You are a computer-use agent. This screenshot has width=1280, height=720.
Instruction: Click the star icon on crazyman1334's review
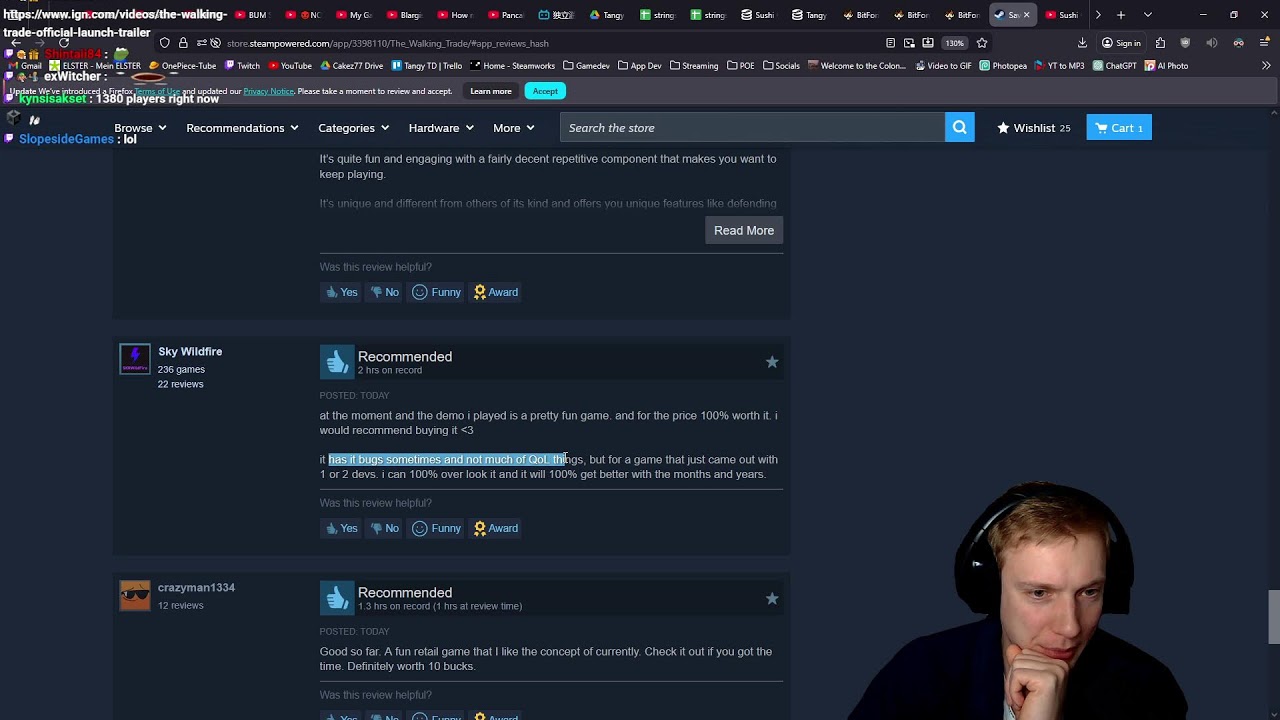coord(772,598)
